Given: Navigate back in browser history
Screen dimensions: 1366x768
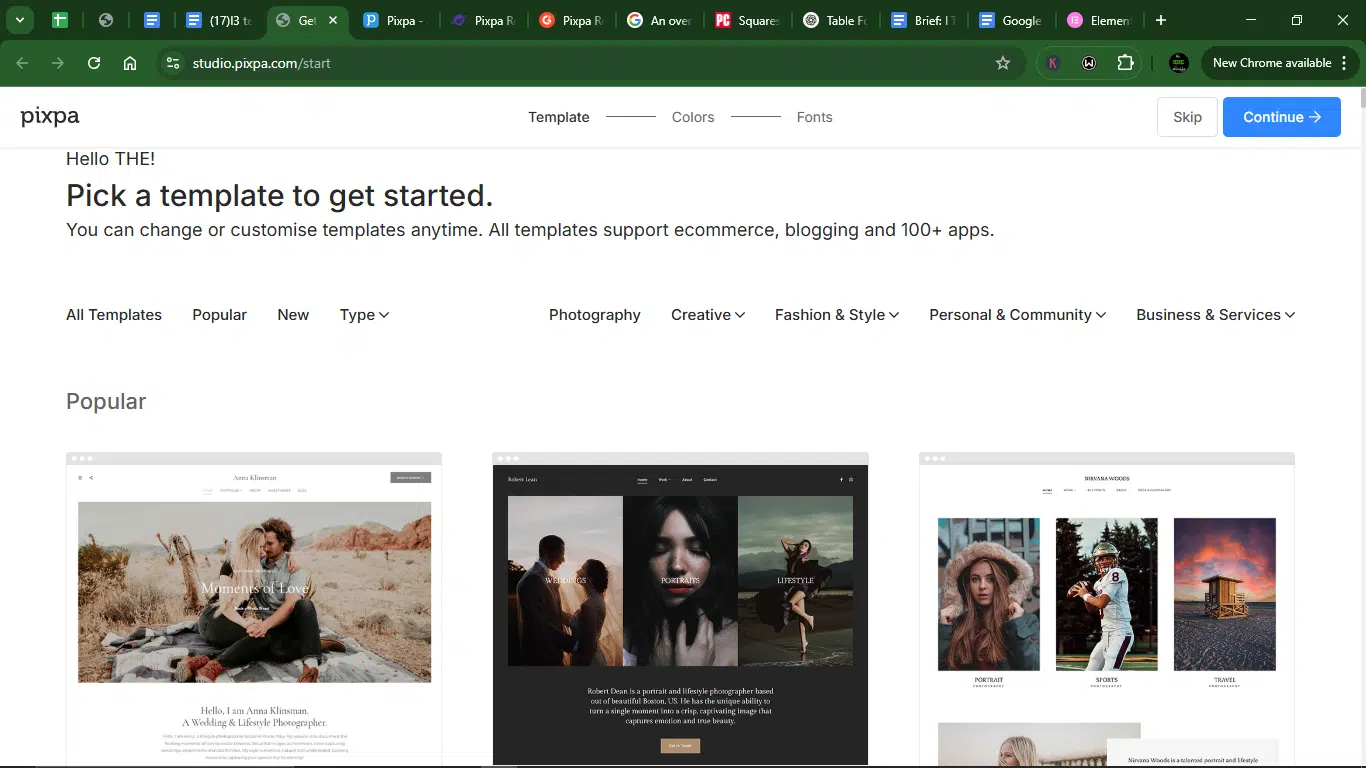Looking at the screenshot, I should [x=22, y=63].
